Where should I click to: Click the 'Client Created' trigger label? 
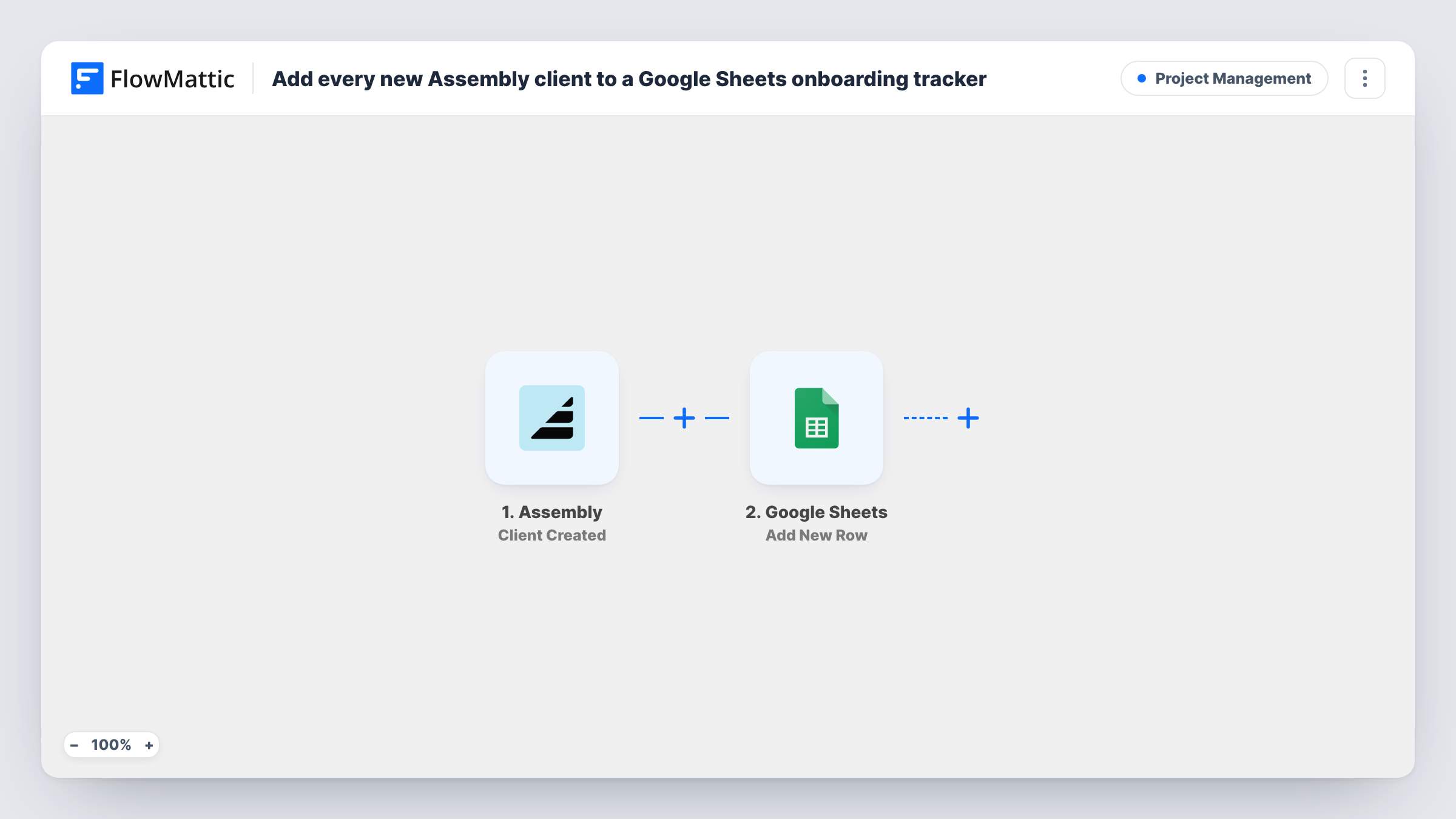[x=552, y=535]
